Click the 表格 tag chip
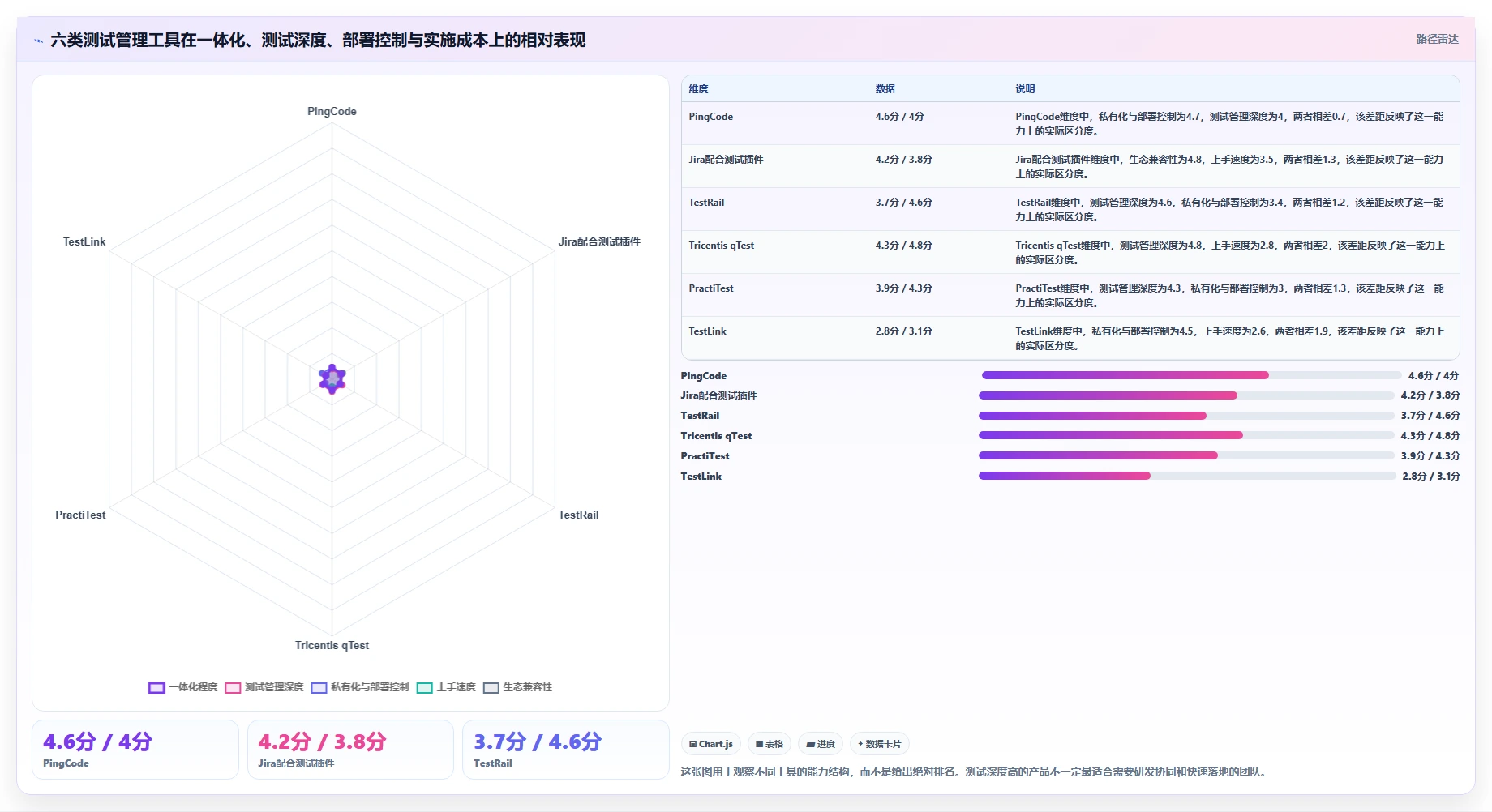1492x812 pixels. pos(770,744)
